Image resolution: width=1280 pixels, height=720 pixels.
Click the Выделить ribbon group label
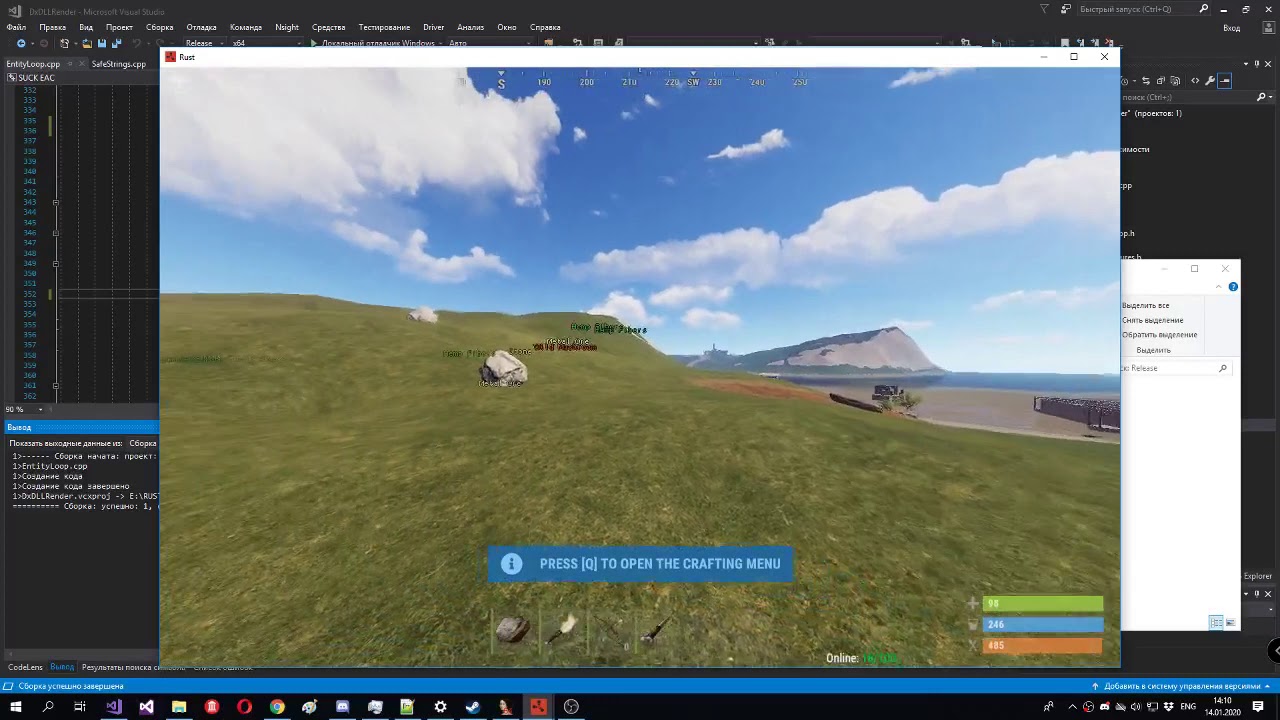[1153, 350]
